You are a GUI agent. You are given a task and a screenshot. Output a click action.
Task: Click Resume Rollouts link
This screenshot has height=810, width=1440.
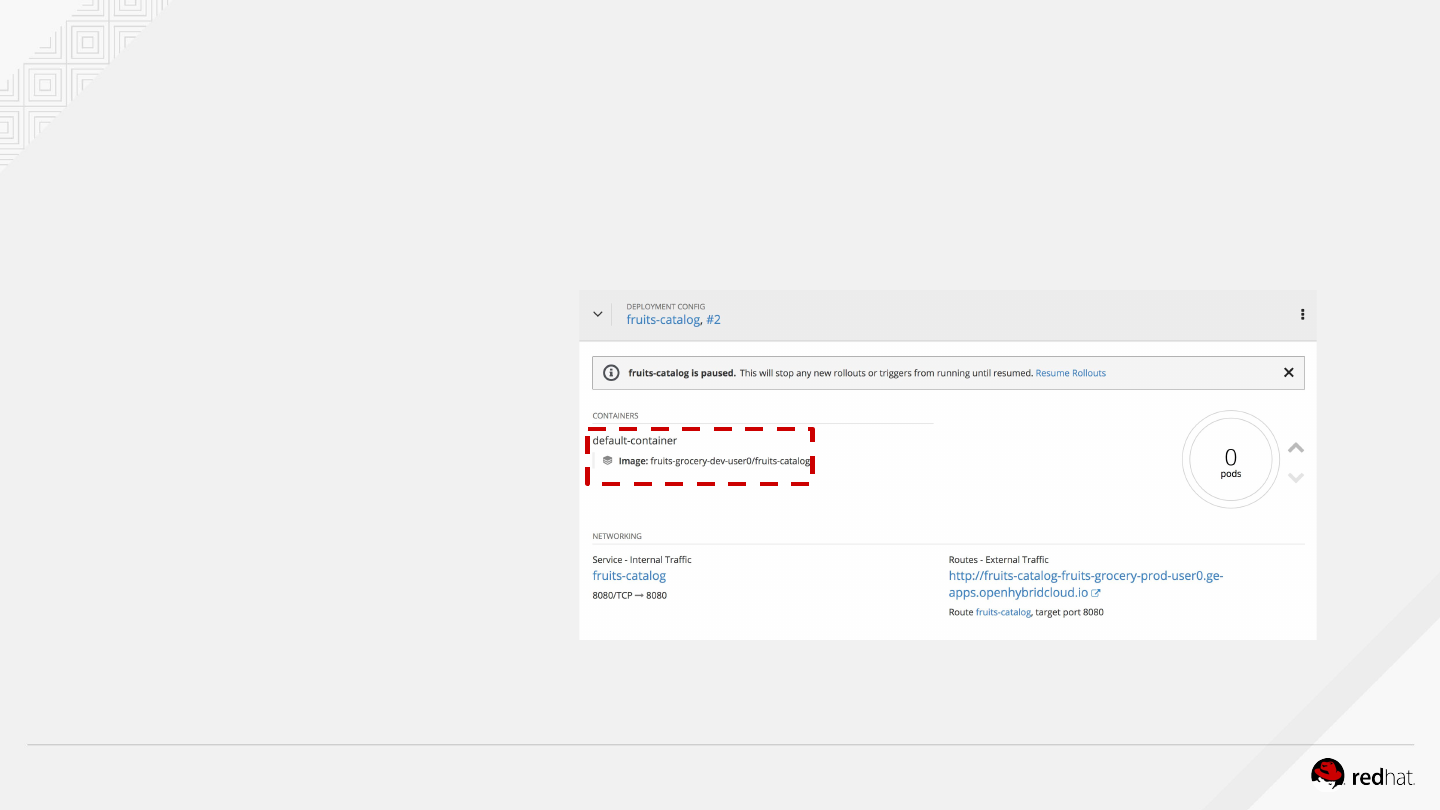[1070, 373]
